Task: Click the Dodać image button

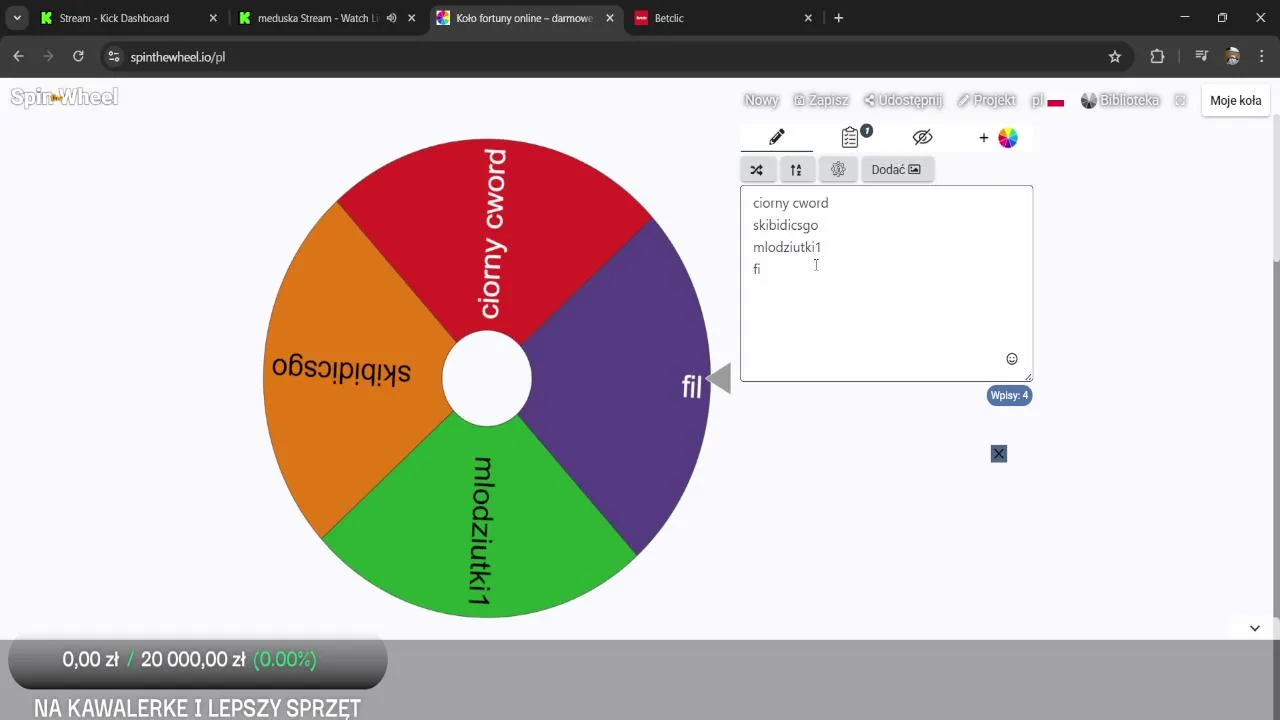Action: [x=896, y=170]
